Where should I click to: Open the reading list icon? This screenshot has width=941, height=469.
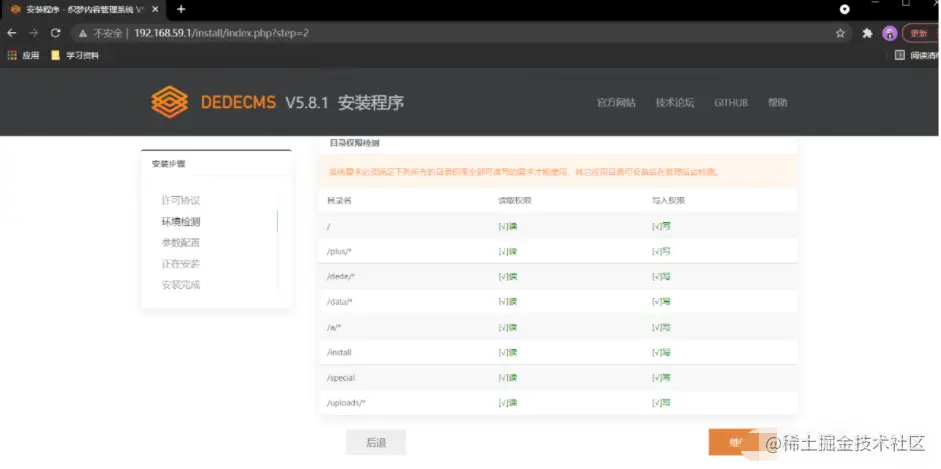coord(900,55)
